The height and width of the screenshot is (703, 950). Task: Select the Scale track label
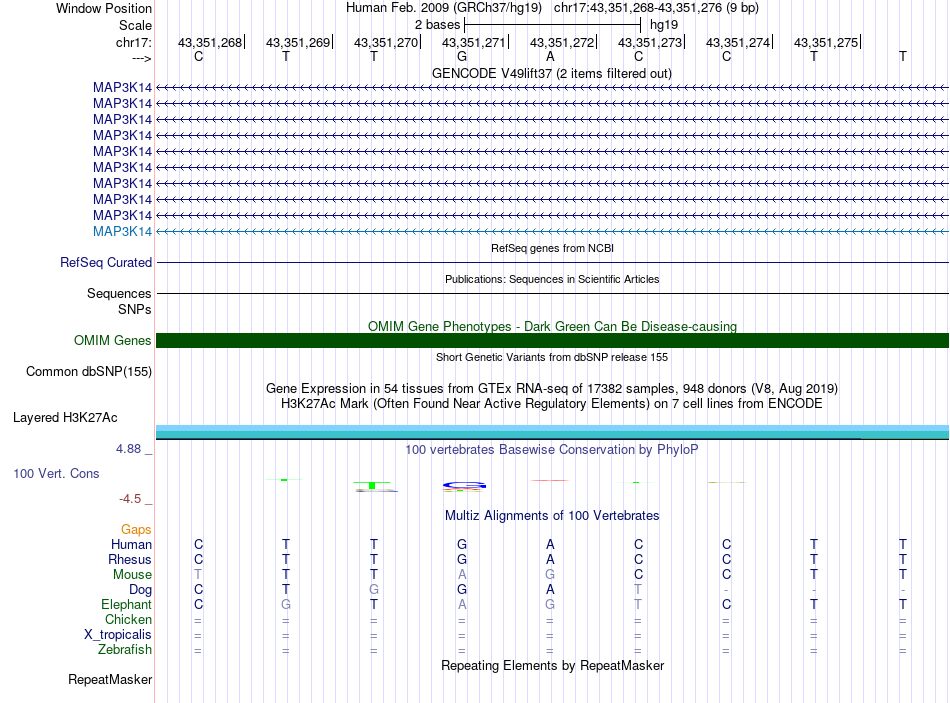point(135,25)
